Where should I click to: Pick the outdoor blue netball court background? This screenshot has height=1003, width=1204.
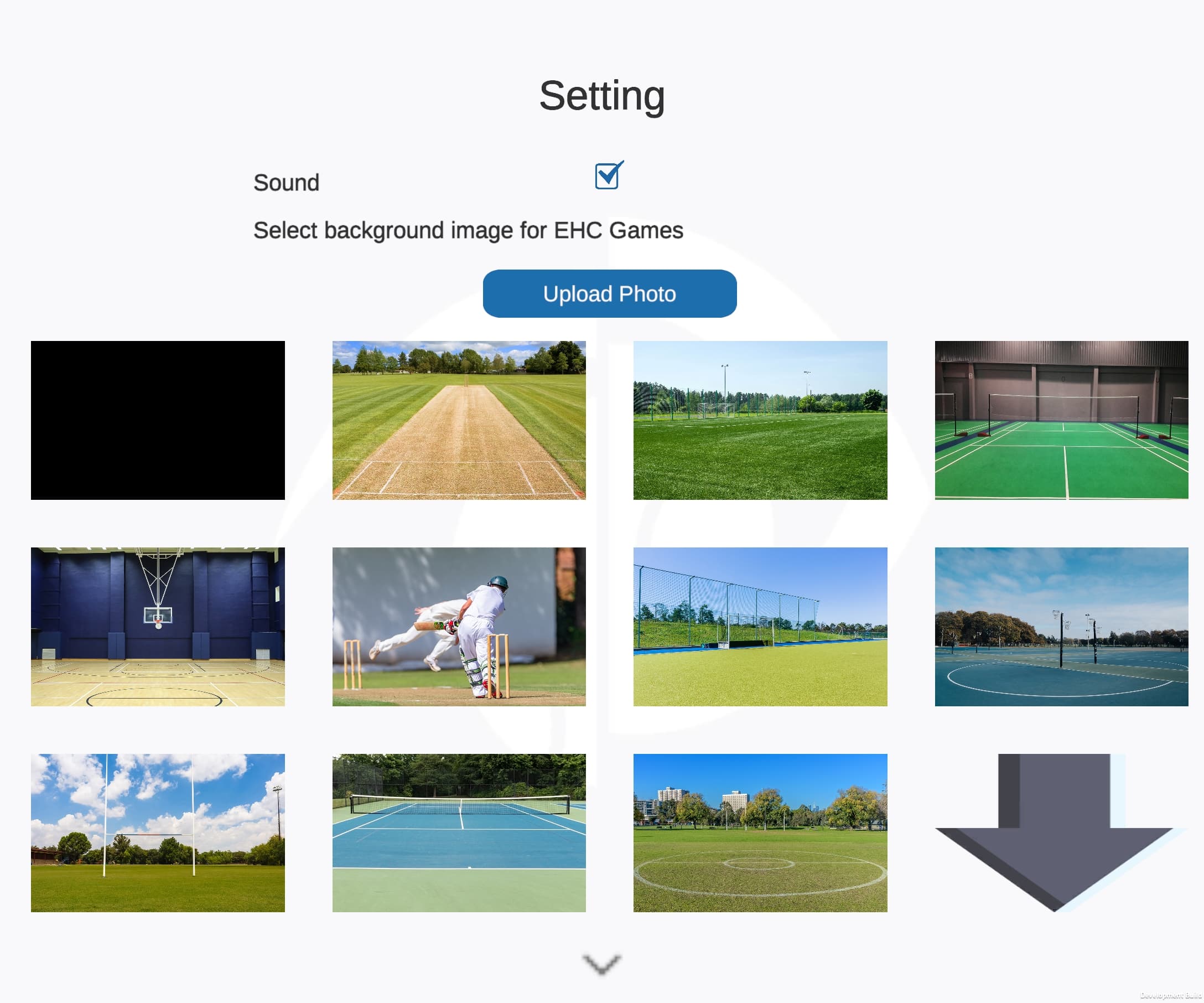click(1062, 627)
